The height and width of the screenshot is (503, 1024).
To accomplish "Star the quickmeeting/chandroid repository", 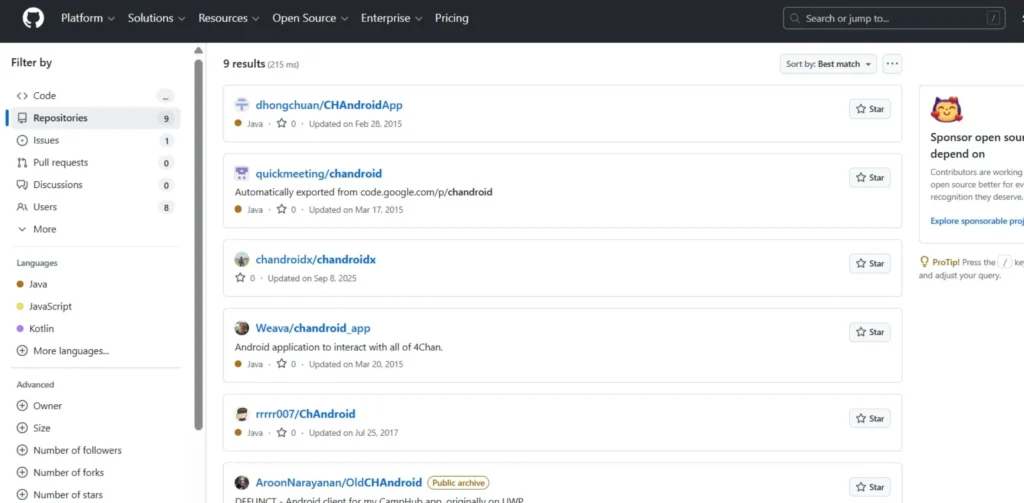I will [869, 178].
